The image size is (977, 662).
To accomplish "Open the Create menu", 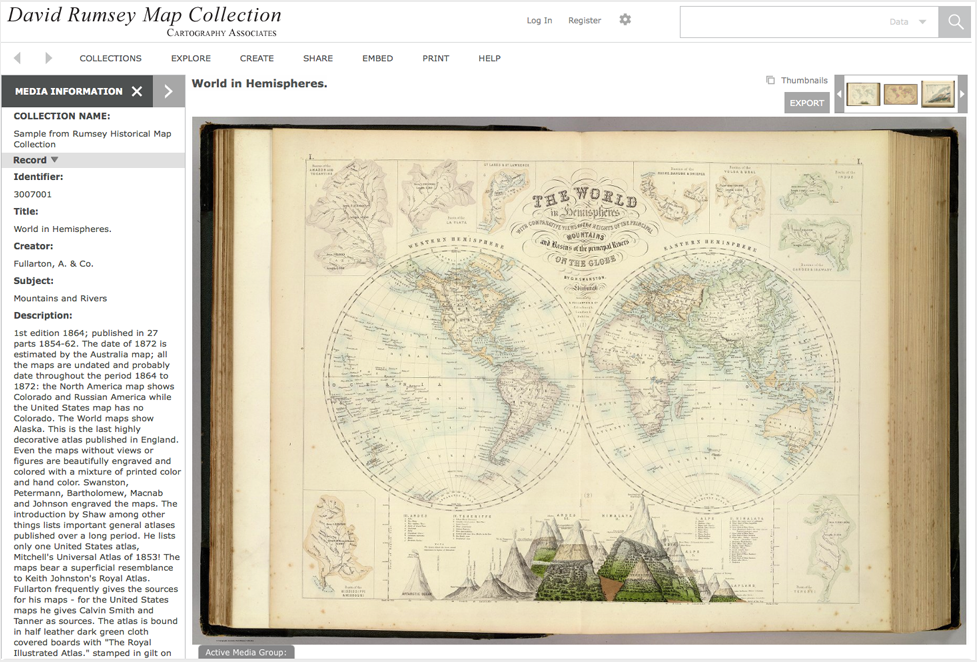I will click(x=257, y=58).
